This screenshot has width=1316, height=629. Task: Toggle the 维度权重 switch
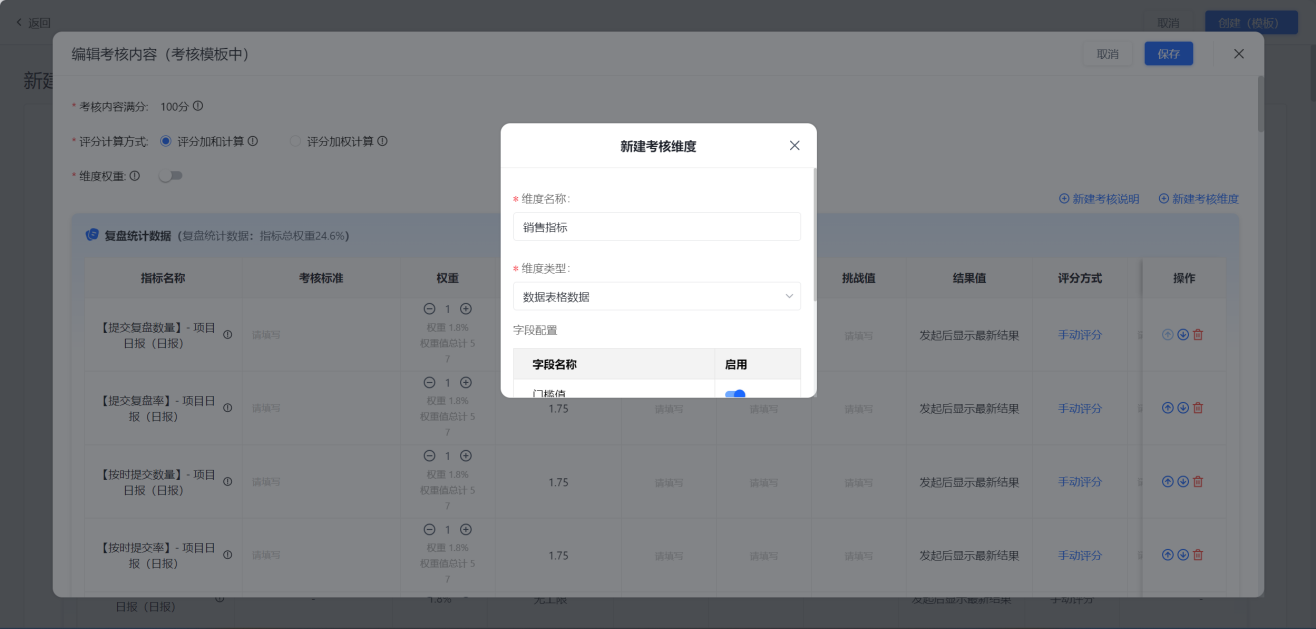point(171,176)
